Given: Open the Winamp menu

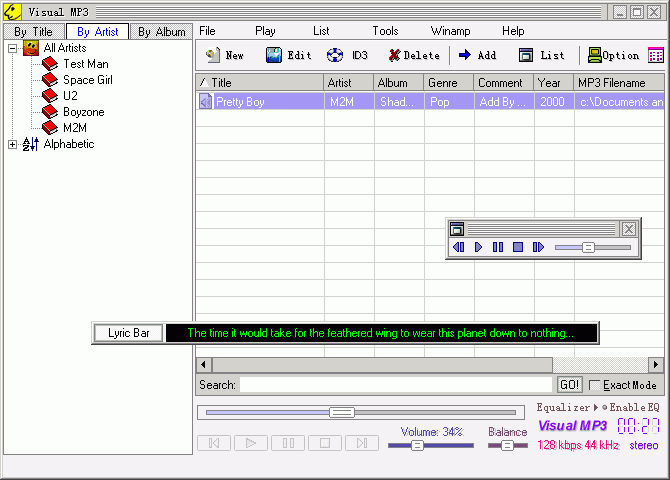Looking at the screenshot, I should [x=450, y=31].
